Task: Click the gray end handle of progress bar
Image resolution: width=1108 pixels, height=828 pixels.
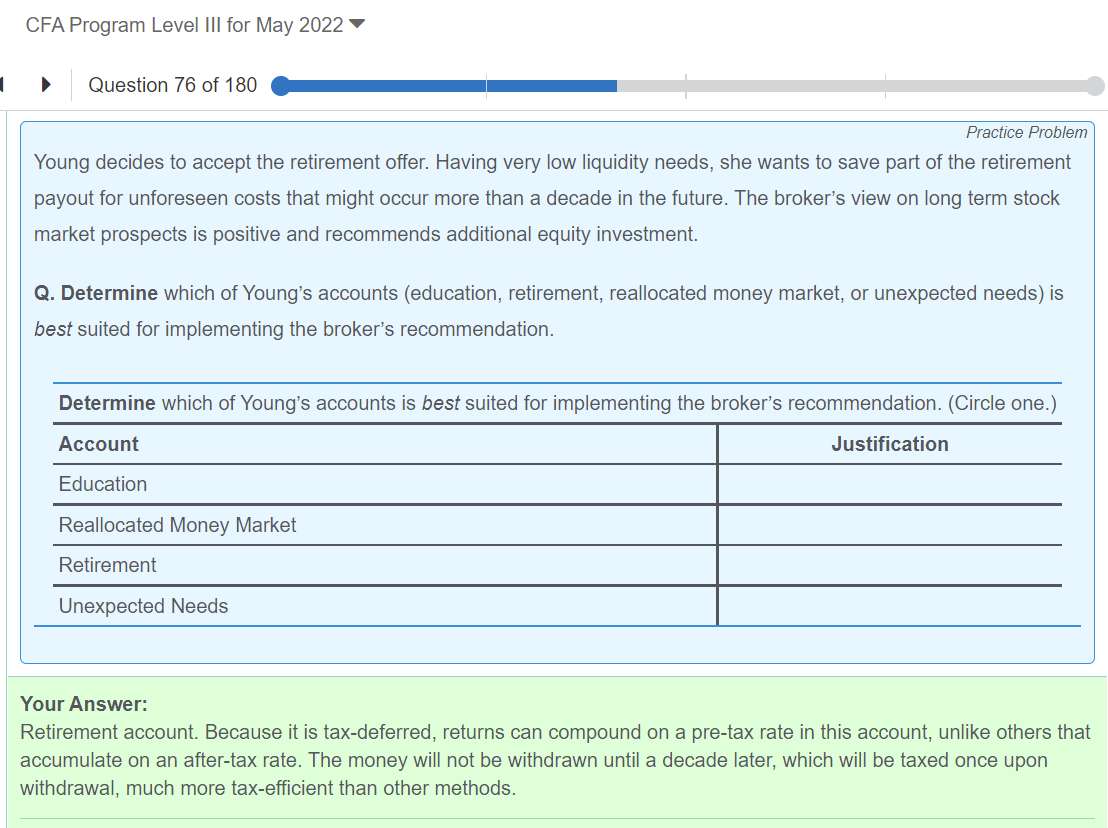Action: click(x=1095, y=86)
